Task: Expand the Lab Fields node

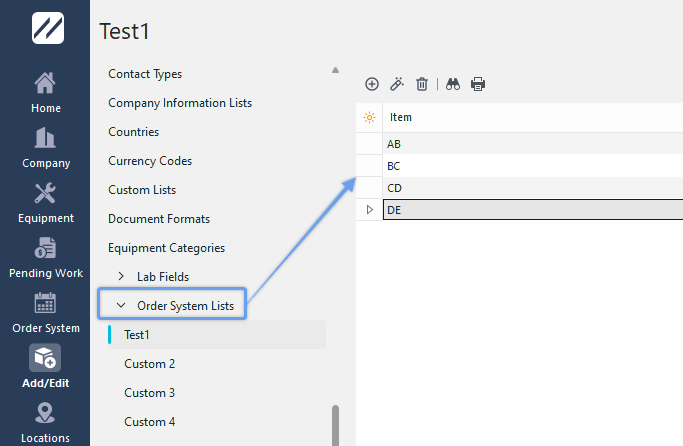Action: pyautogui.click(x=121, y=277)
